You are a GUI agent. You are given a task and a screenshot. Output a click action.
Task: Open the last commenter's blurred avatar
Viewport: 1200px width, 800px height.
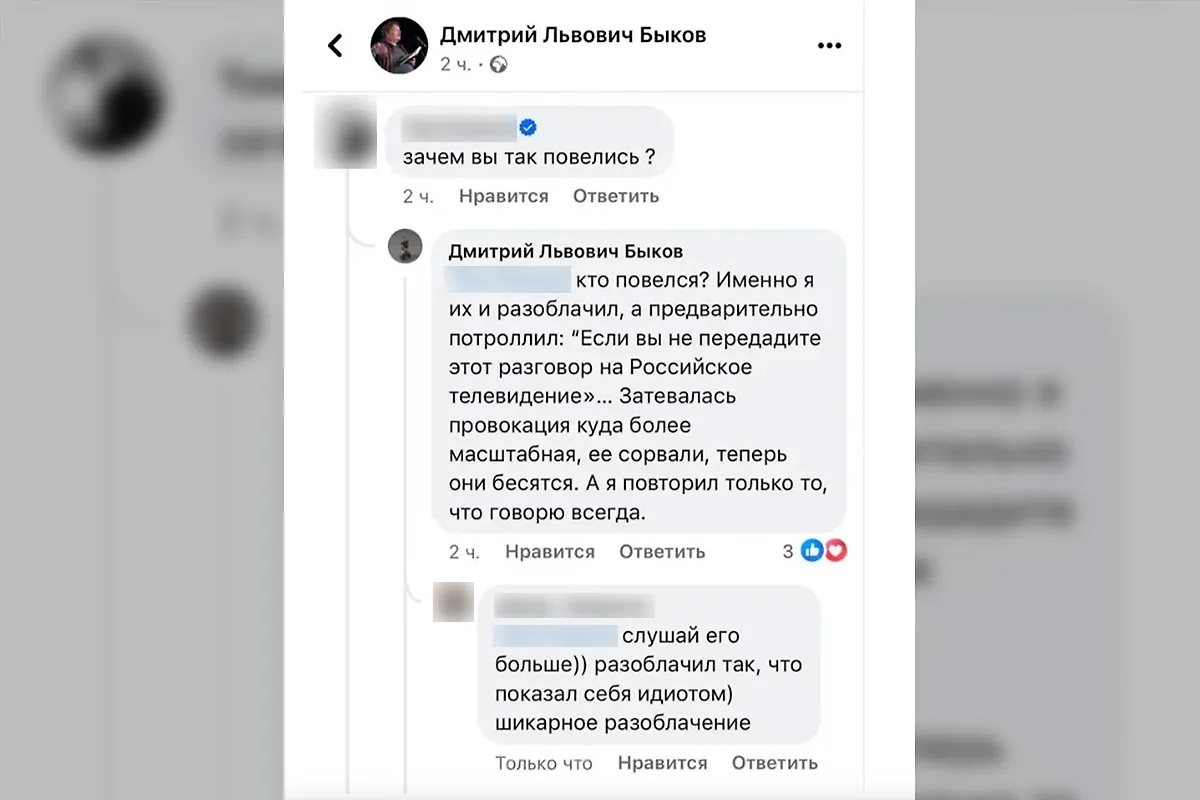pos(453,602)
